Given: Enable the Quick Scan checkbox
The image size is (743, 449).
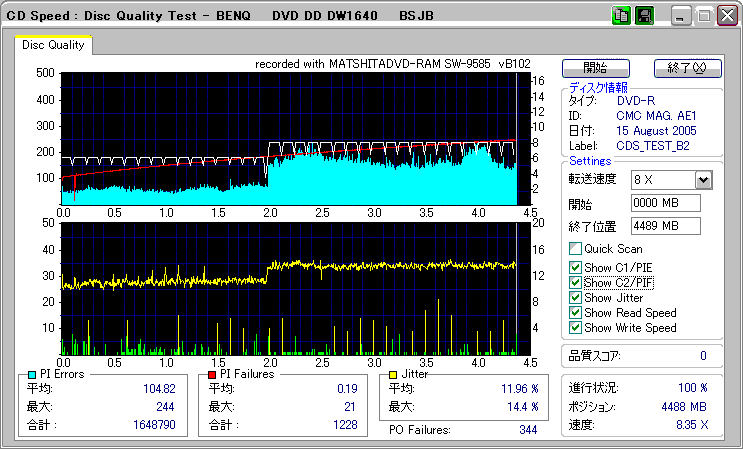Looking at the screenshot, I should click(574, 249).
